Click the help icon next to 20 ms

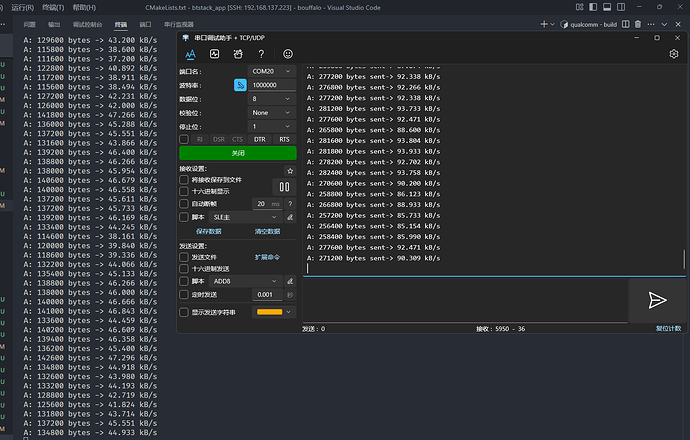(x=290, y=204)
